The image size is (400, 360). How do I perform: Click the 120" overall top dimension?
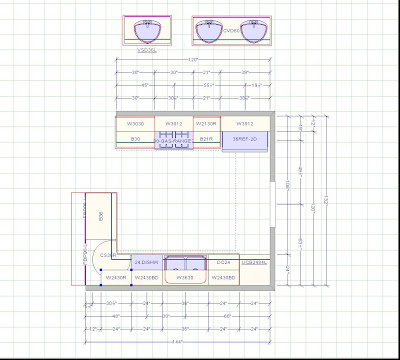(193, 59)
